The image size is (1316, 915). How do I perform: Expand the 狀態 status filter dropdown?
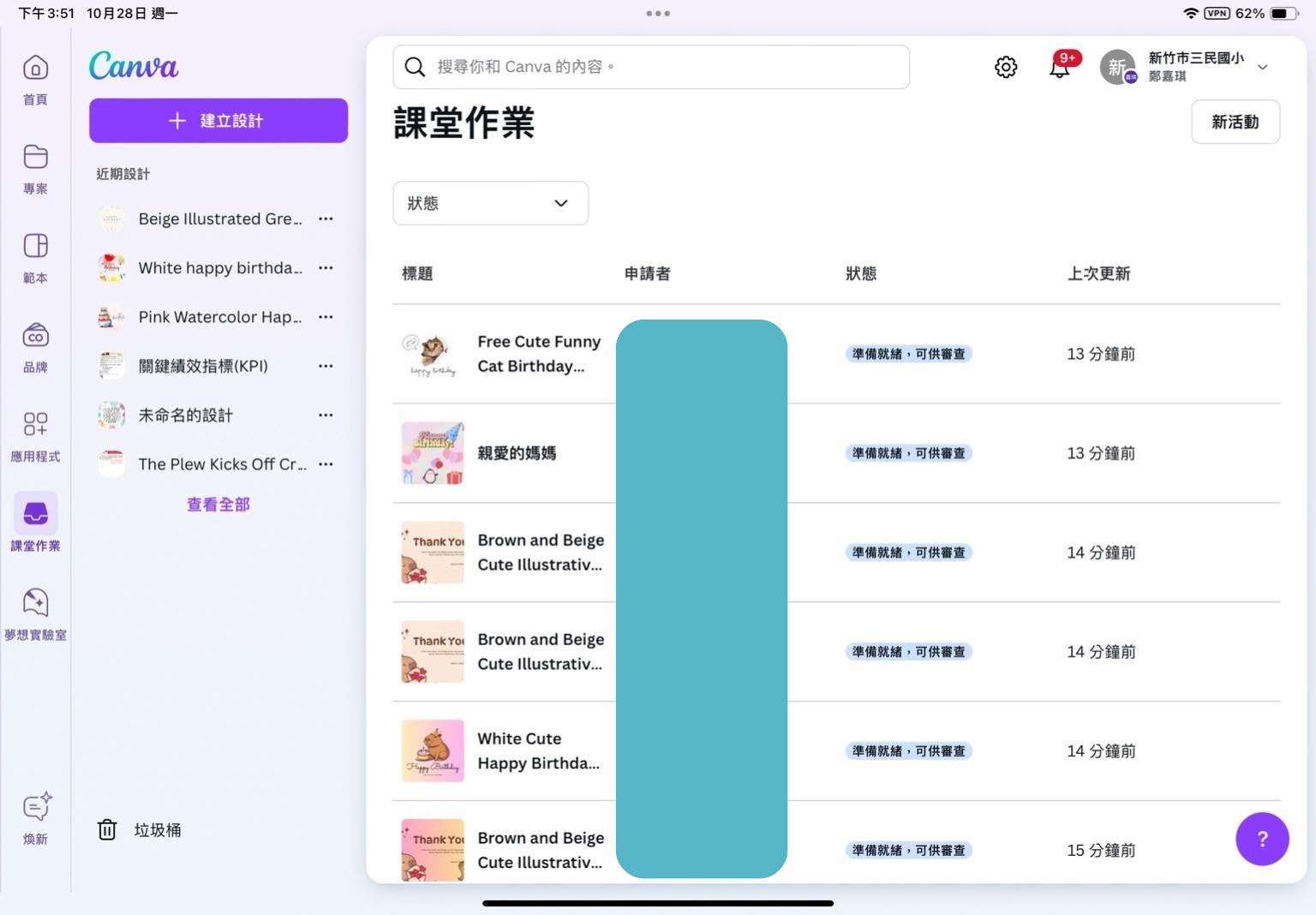[490, 203]
